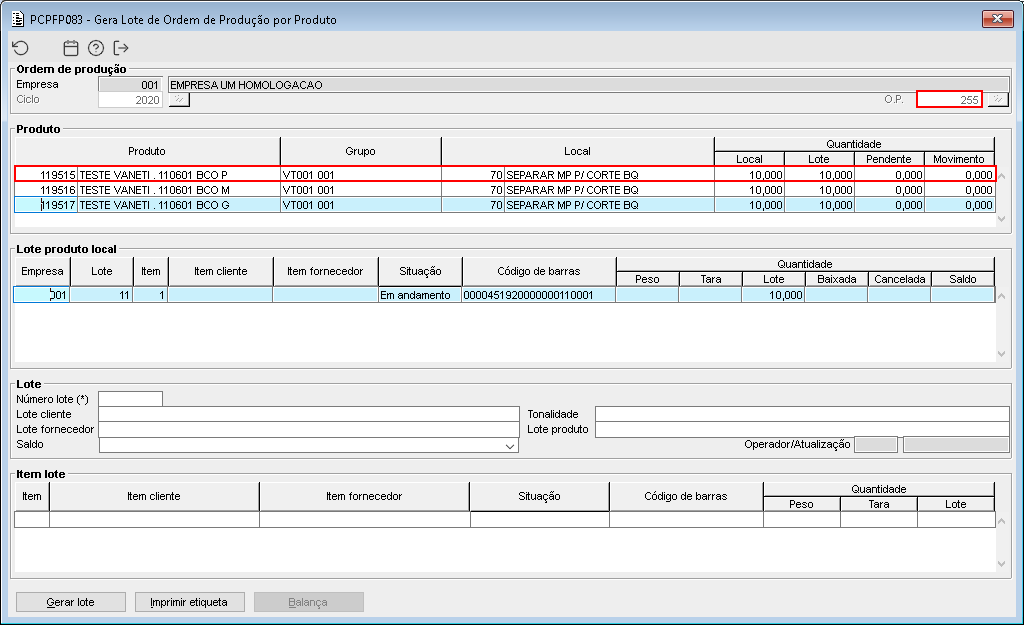Click the Baixada column header
Screen dimensions: 1024x625
pyautogui.click(x=837, y=279)
